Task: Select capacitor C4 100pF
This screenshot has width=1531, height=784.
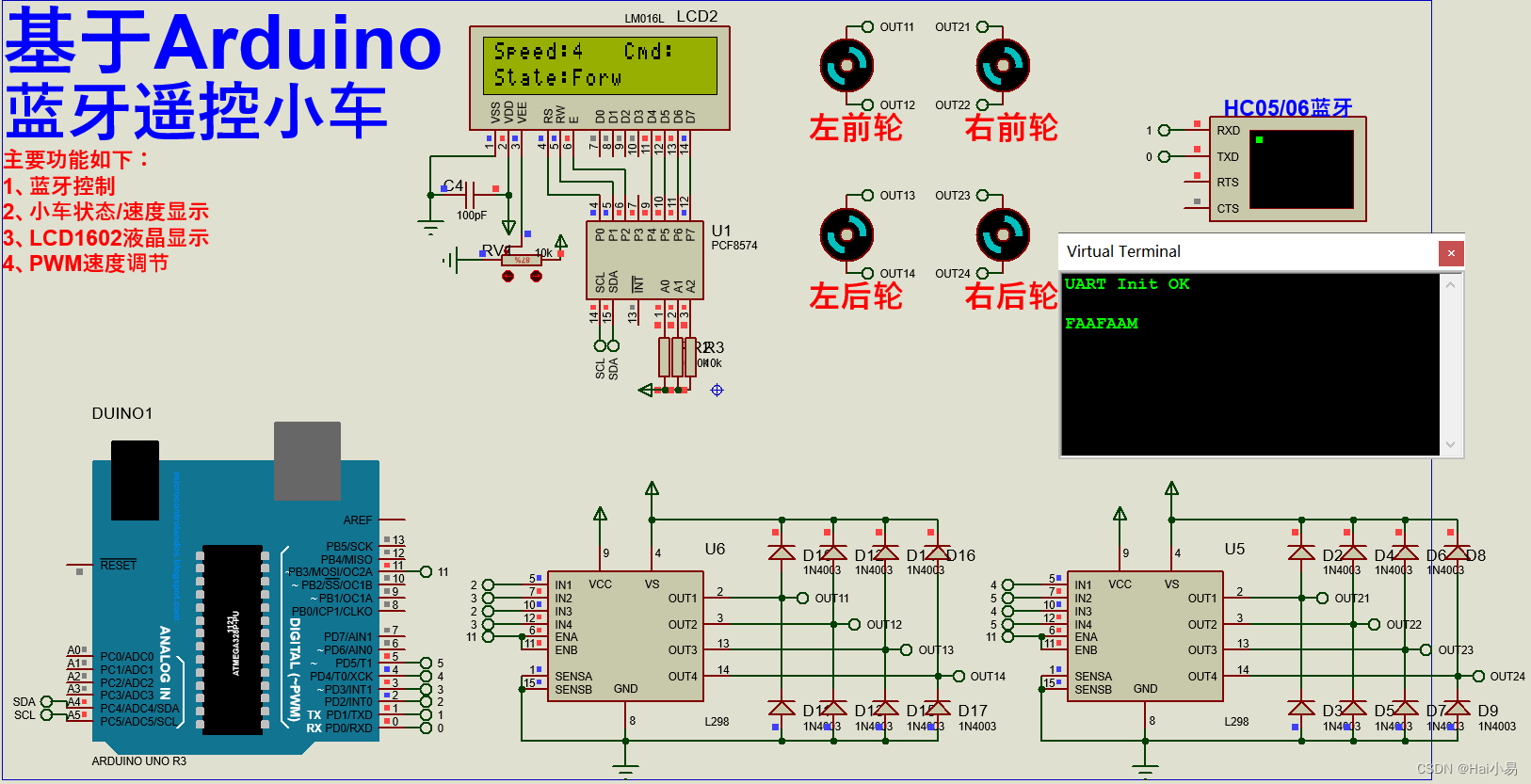Action: [x=472, y=195]
